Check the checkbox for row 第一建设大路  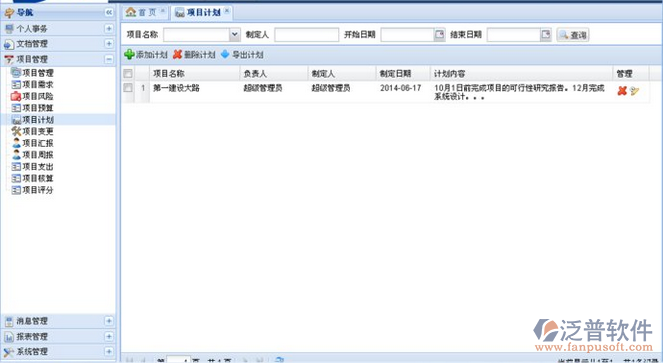128,88
